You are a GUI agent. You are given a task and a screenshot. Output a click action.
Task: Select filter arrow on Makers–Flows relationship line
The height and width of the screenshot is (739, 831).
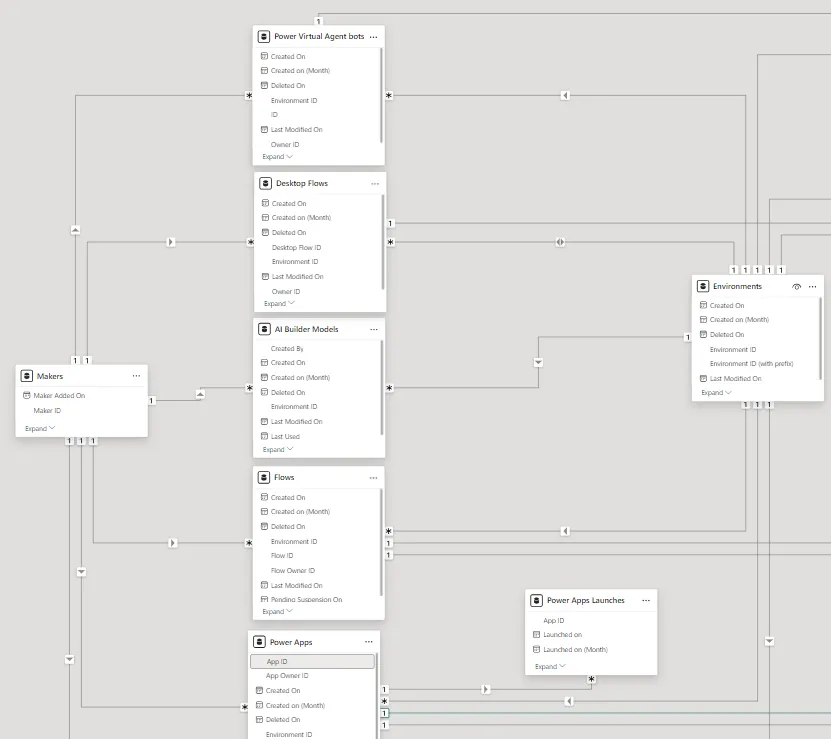click(172, 543)
